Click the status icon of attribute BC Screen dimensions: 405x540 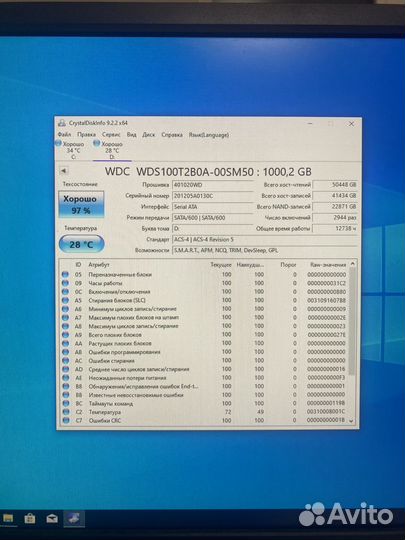coord(65,403)
